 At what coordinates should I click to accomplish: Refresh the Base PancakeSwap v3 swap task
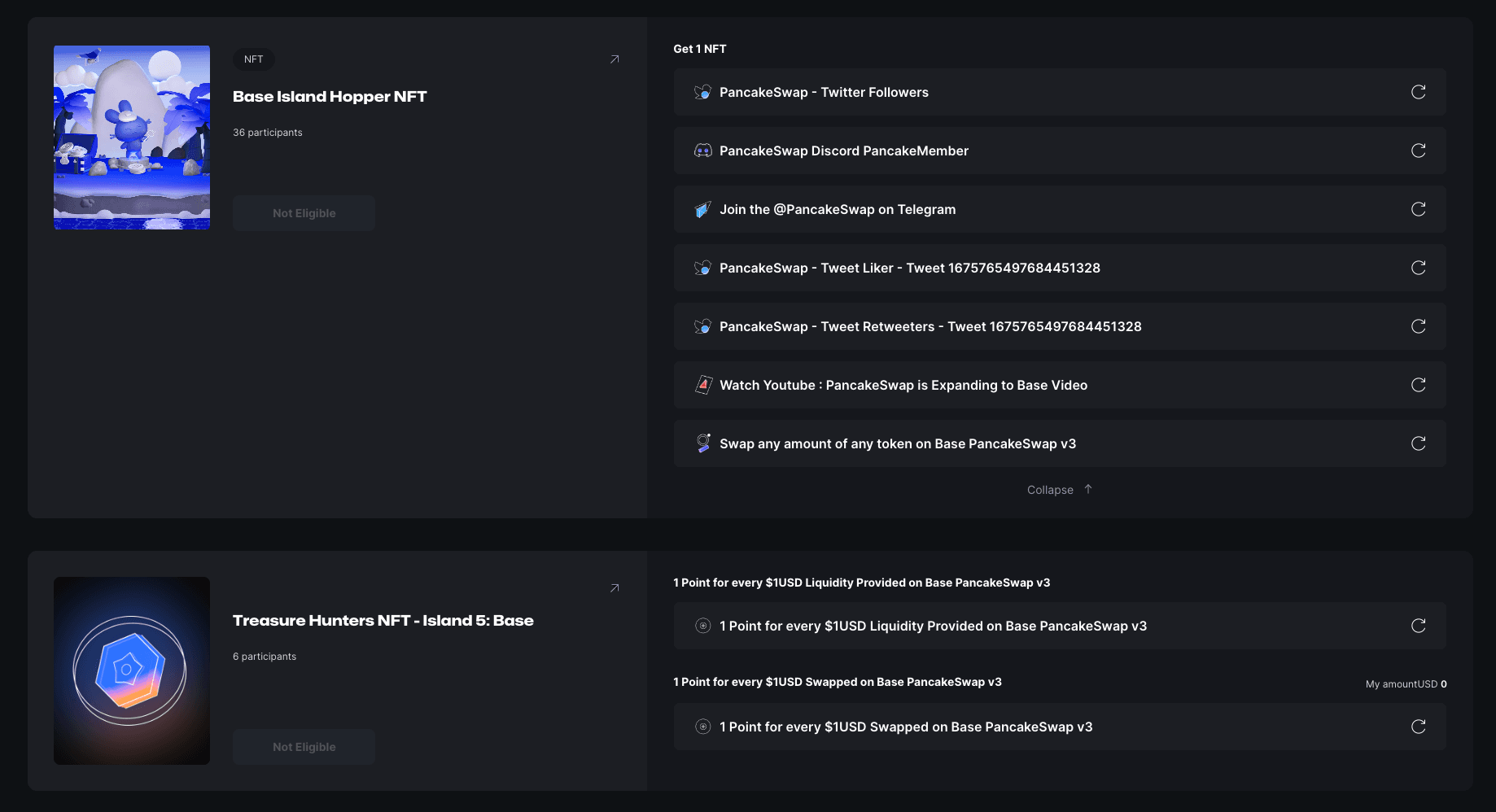pyautogui.click(x=1418, y=443)
